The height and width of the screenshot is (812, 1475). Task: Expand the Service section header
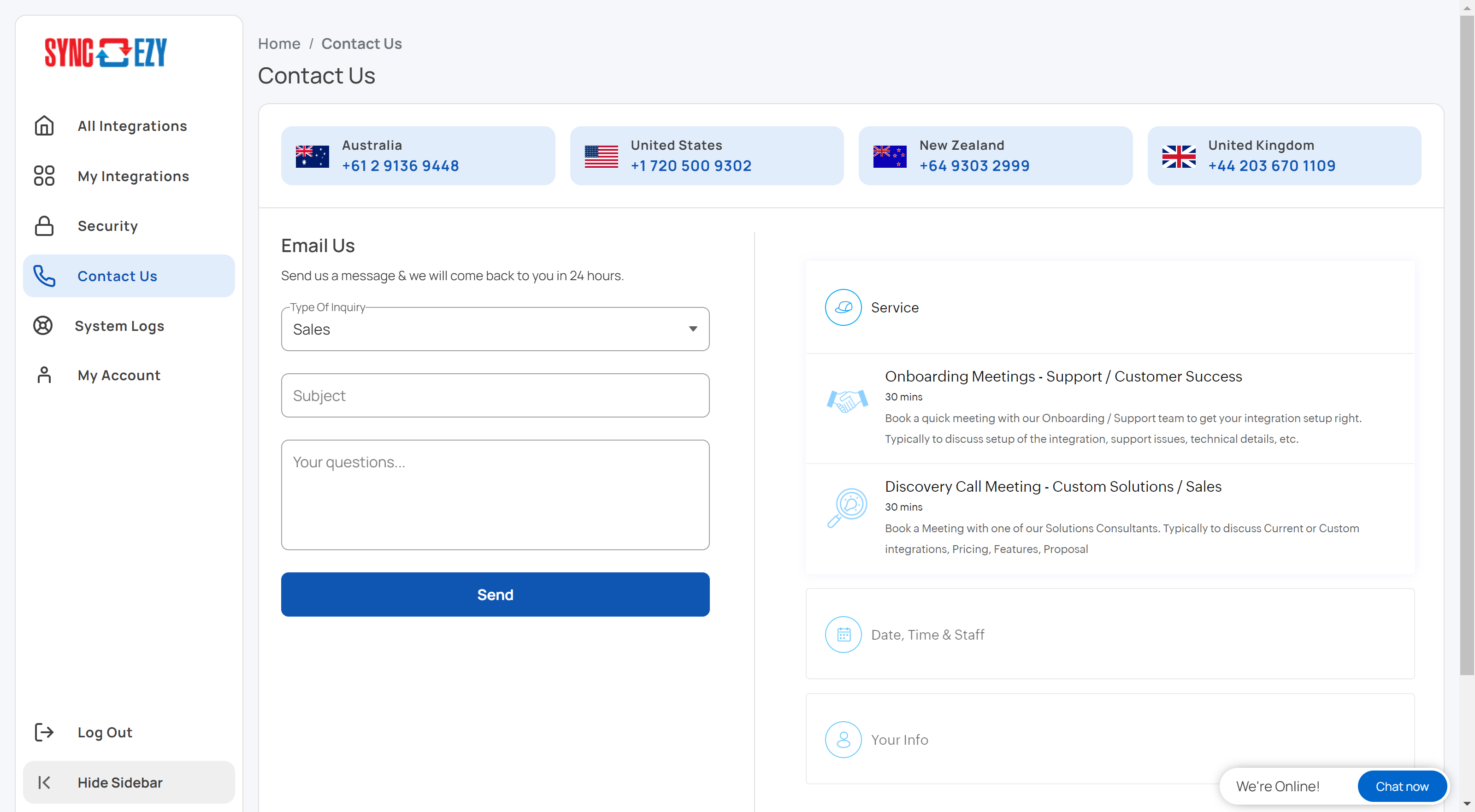point(1109,307)
